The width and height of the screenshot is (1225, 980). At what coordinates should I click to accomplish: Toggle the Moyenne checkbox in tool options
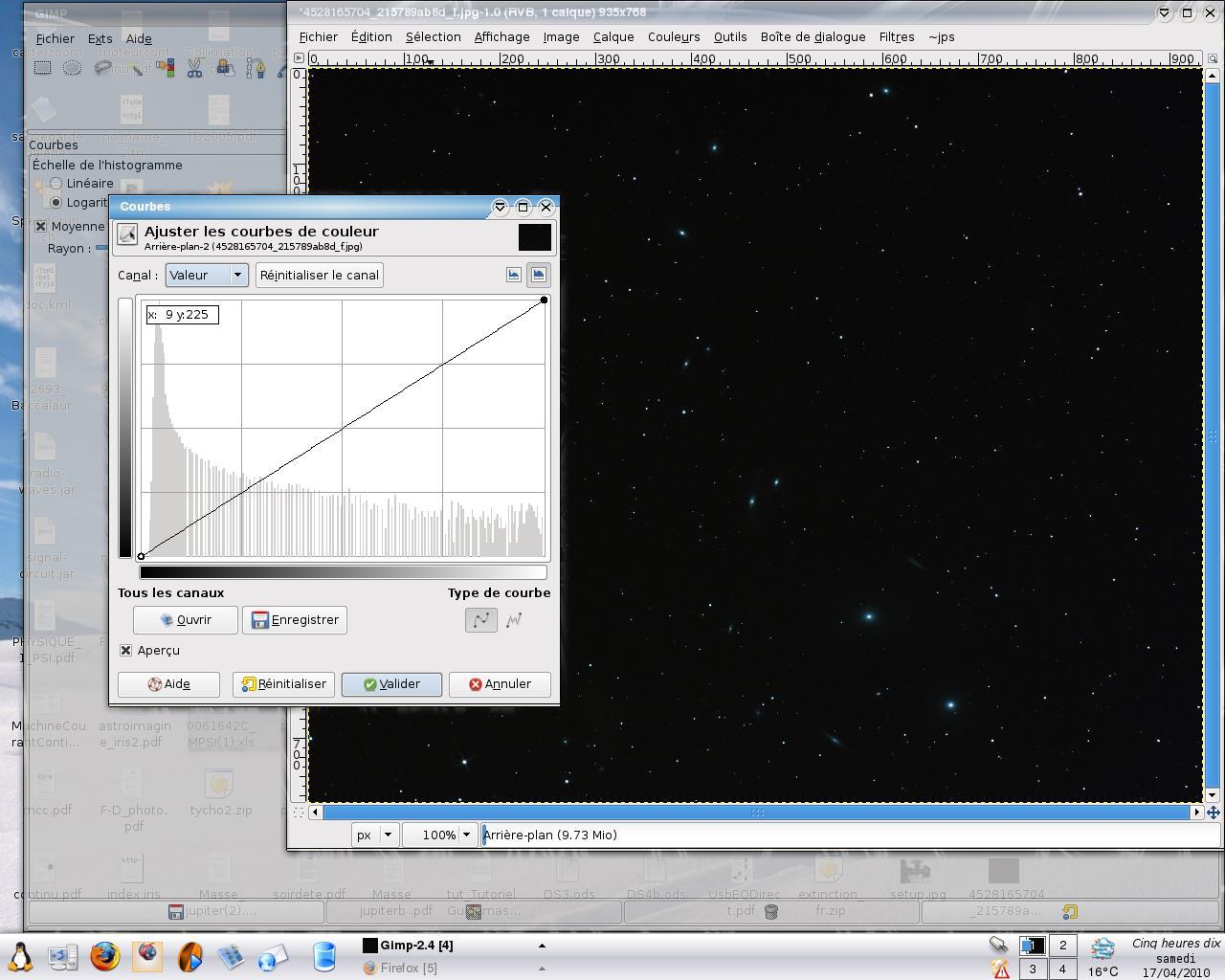coord(41,226)
